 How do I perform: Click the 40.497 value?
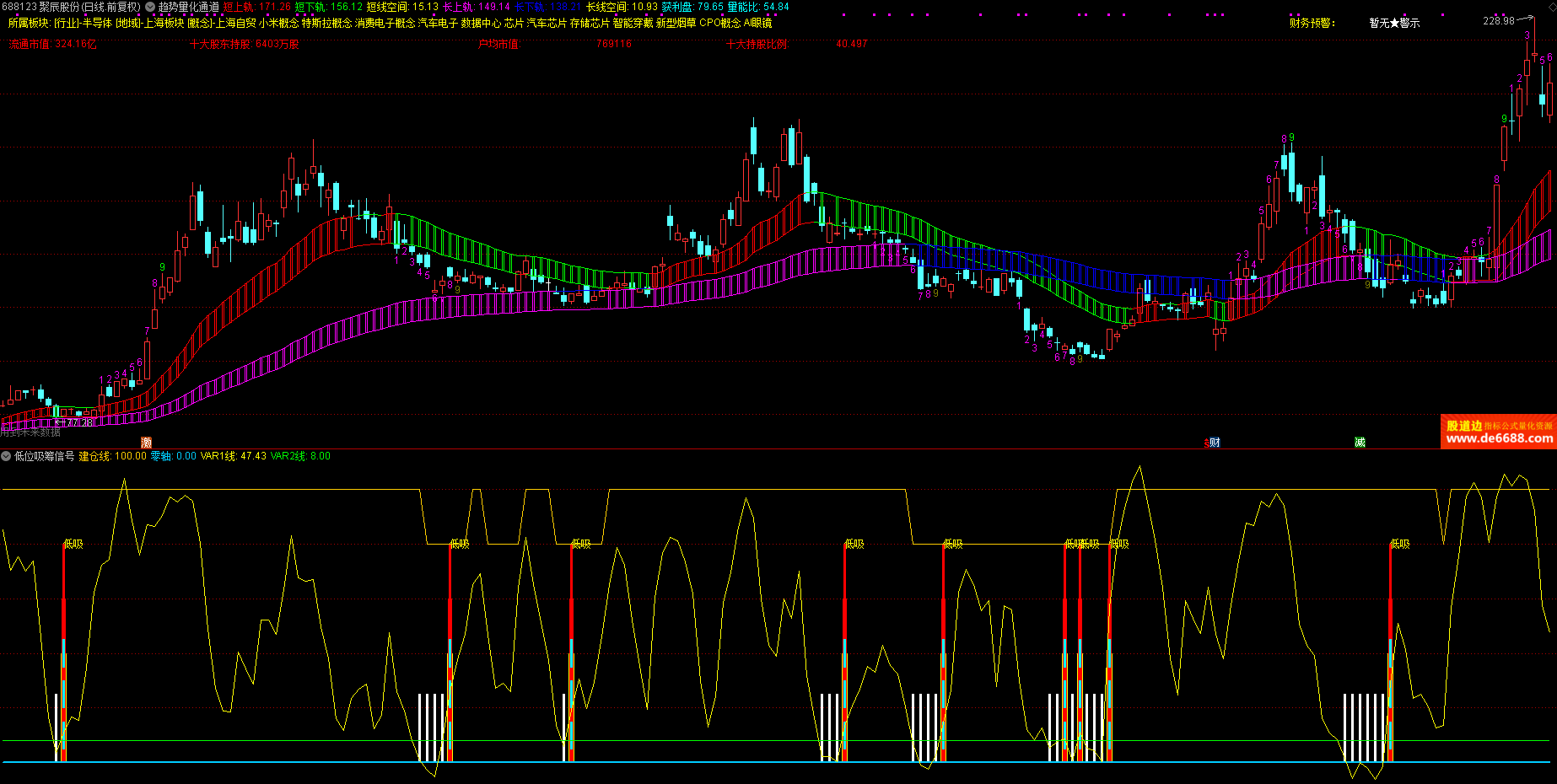tap(852, 44)
